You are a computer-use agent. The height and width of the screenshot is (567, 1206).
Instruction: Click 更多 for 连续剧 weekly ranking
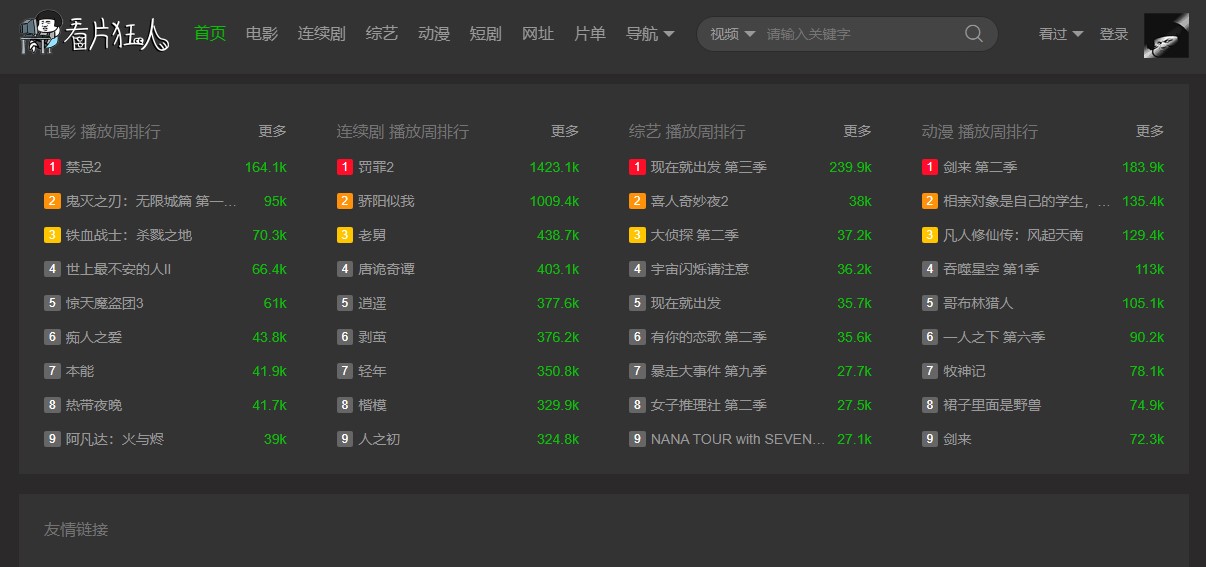pyautogui.click(x=565, y=131)
